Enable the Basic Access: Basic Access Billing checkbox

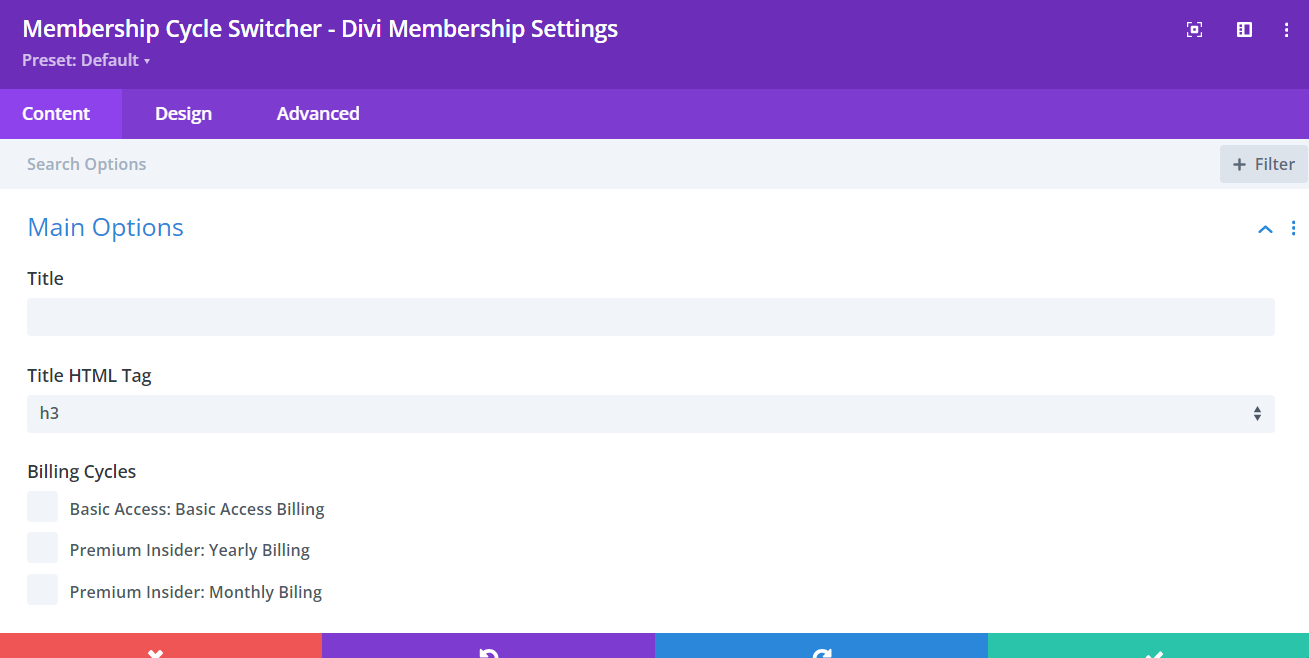[x=41, y=506]
